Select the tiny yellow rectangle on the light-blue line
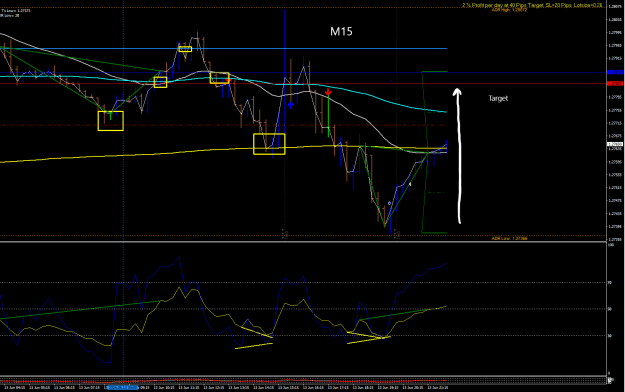The image size is (625, 392). coord(185,49)
